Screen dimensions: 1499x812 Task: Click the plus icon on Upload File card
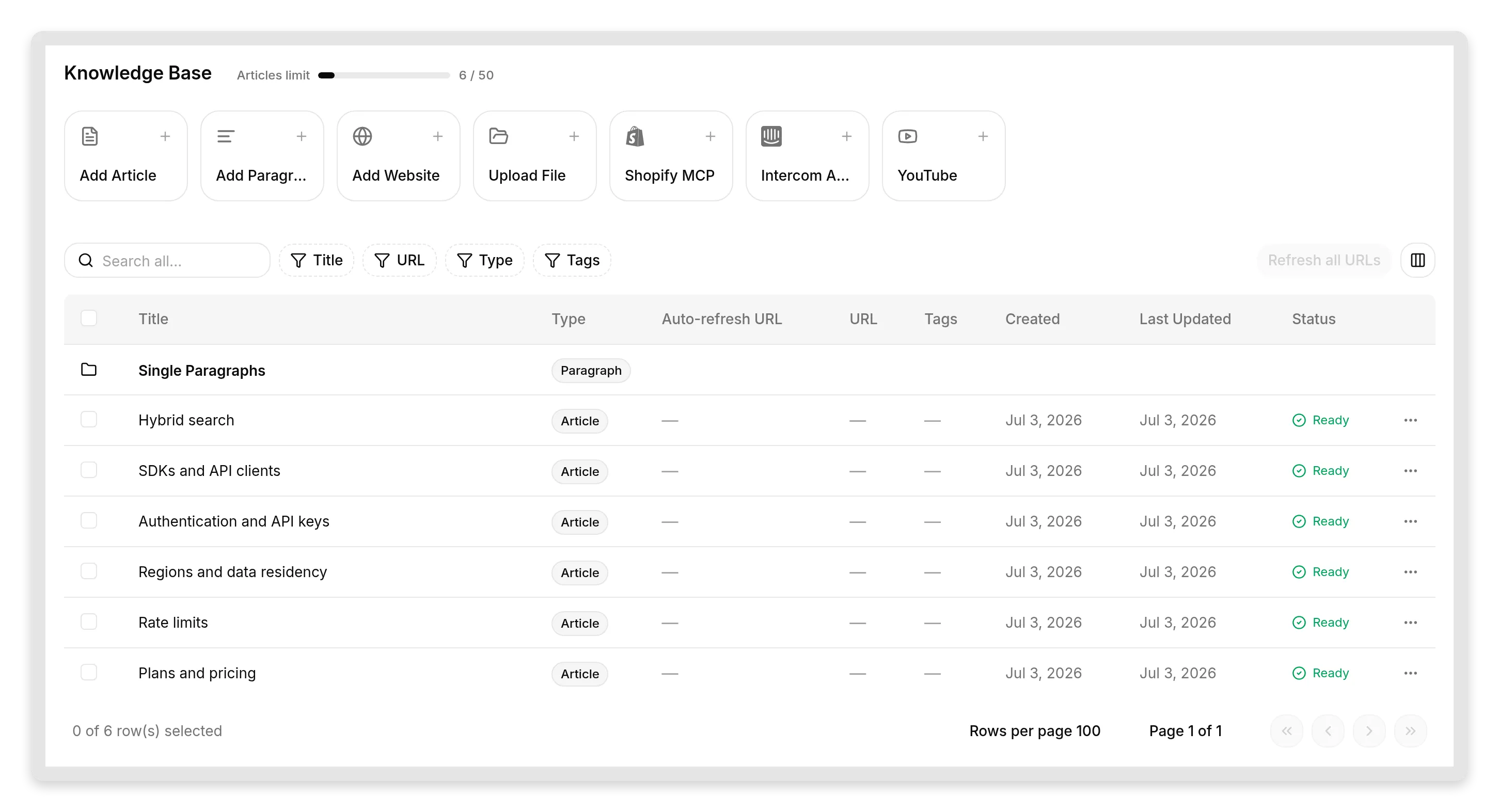[x=574, y=136]
